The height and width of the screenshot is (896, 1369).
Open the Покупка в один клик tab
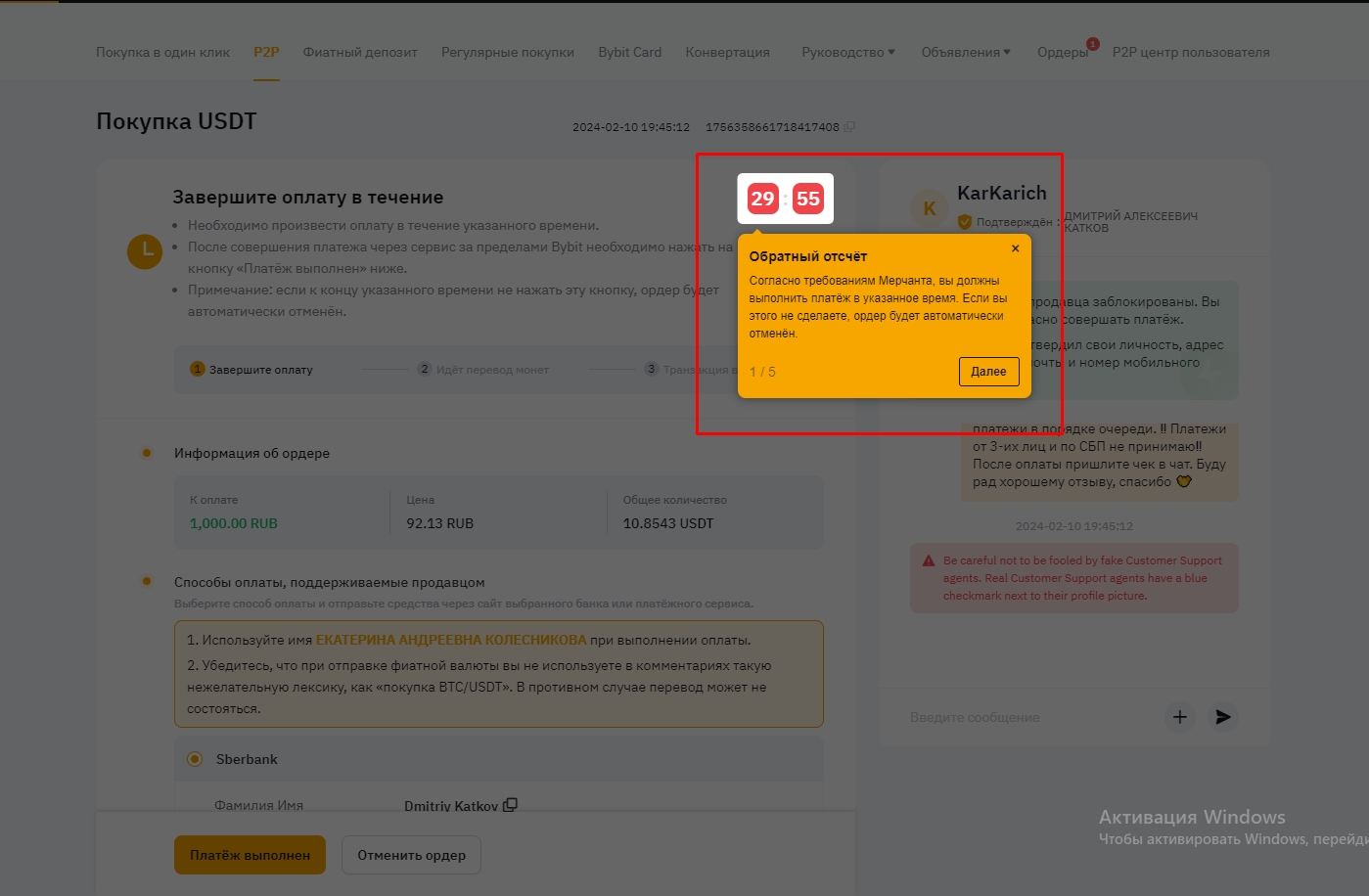[x=162, y=52]
